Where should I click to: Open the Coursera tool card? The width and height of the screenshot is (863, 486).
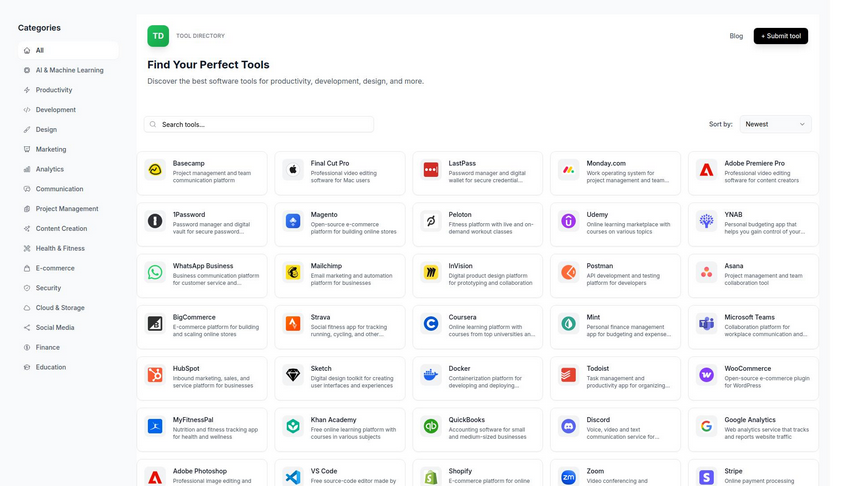tap(477, 323)
